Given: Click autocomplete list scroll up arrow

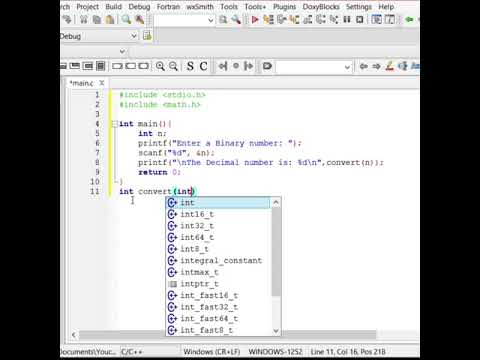Looking at the screenshot, I should [x=276, y=202].
